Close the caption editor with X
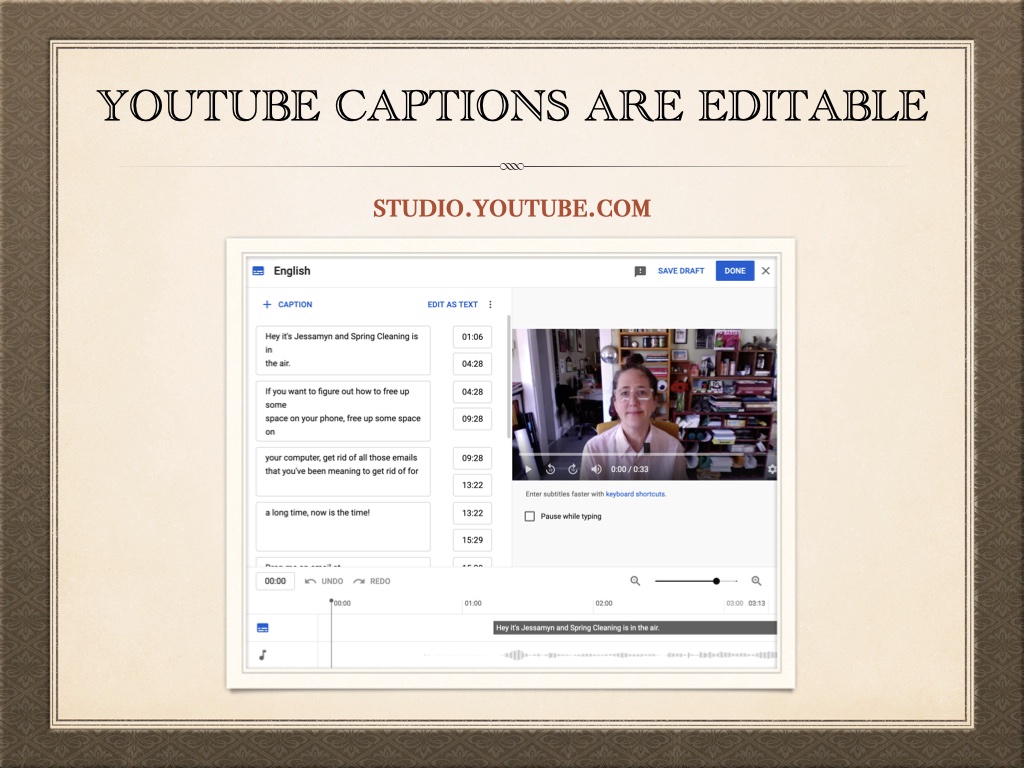This screenshot has height=768, width=1024. pyautogui.click(x=766, y=271)
